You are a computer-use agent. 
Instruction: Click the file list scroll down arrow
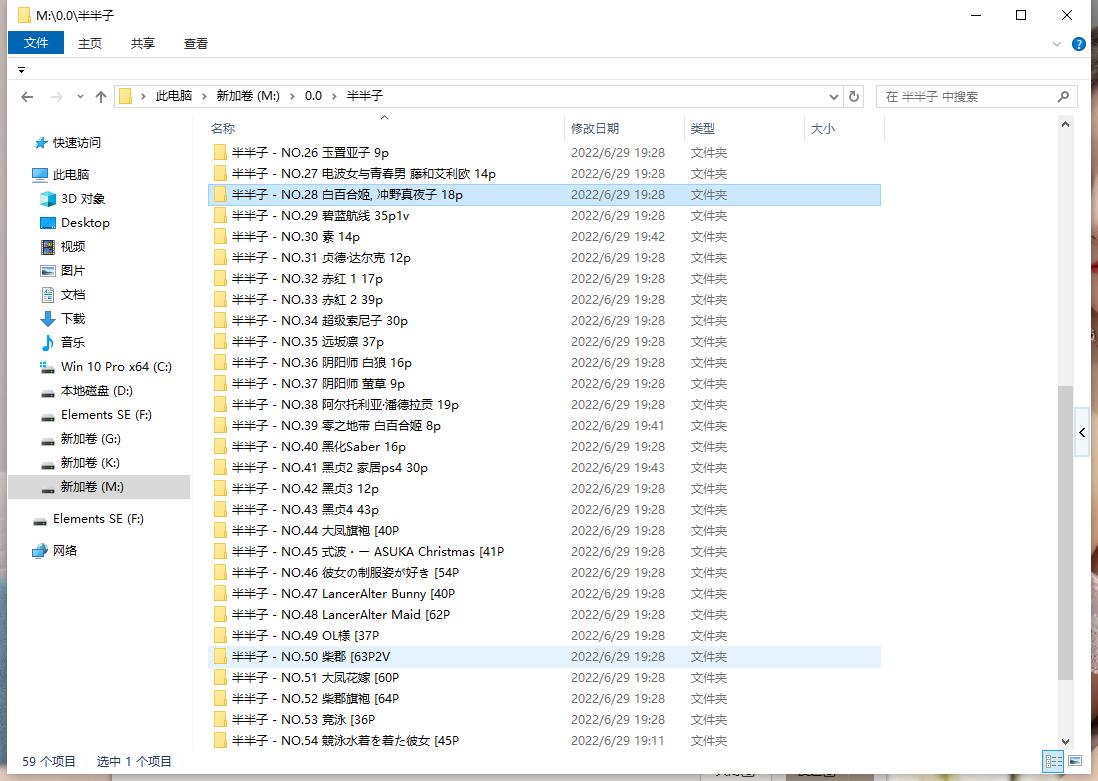[x=1065, y=741]
